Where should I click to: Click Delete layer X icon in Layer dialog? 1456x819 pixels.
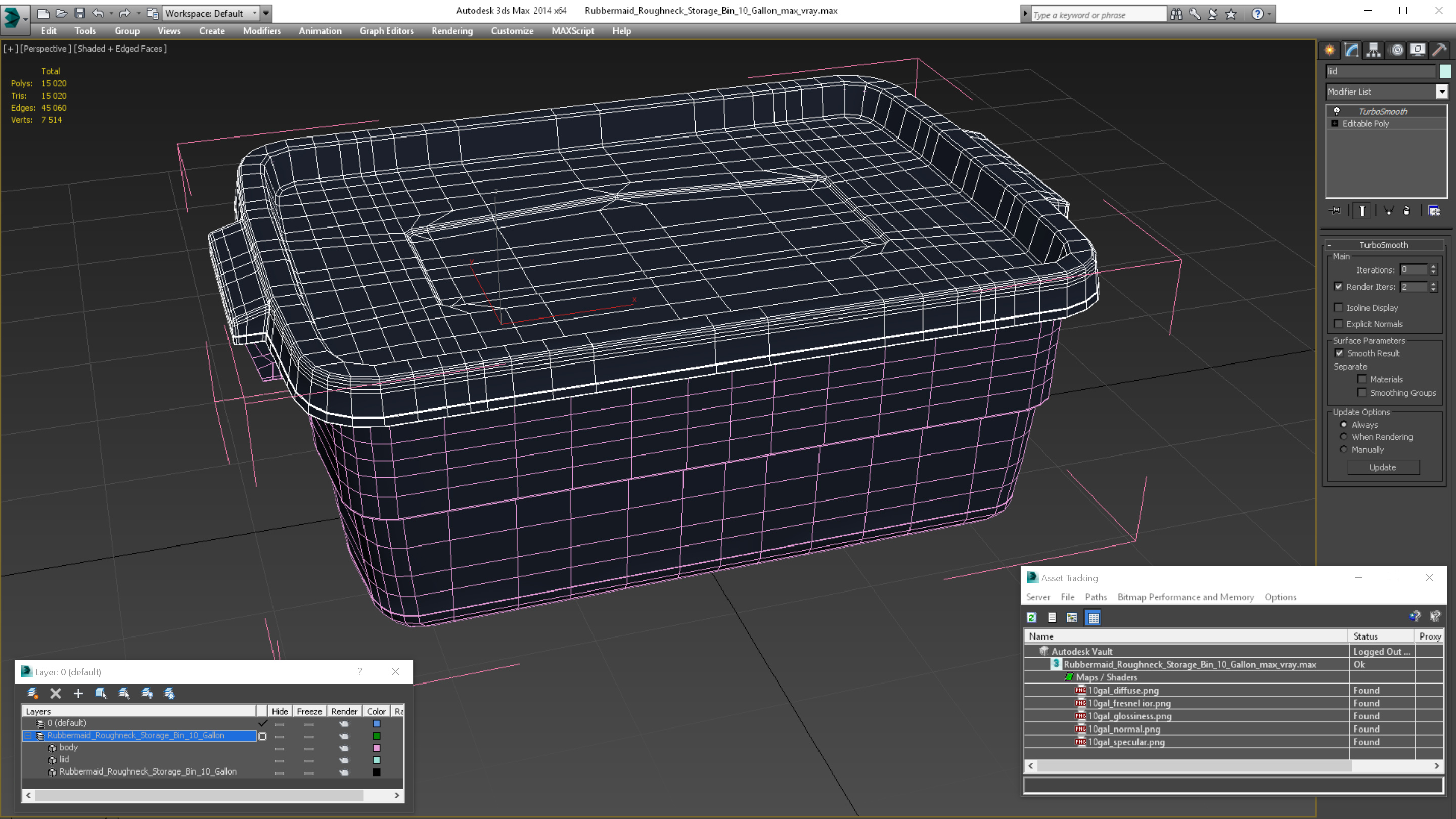point(56,693)
